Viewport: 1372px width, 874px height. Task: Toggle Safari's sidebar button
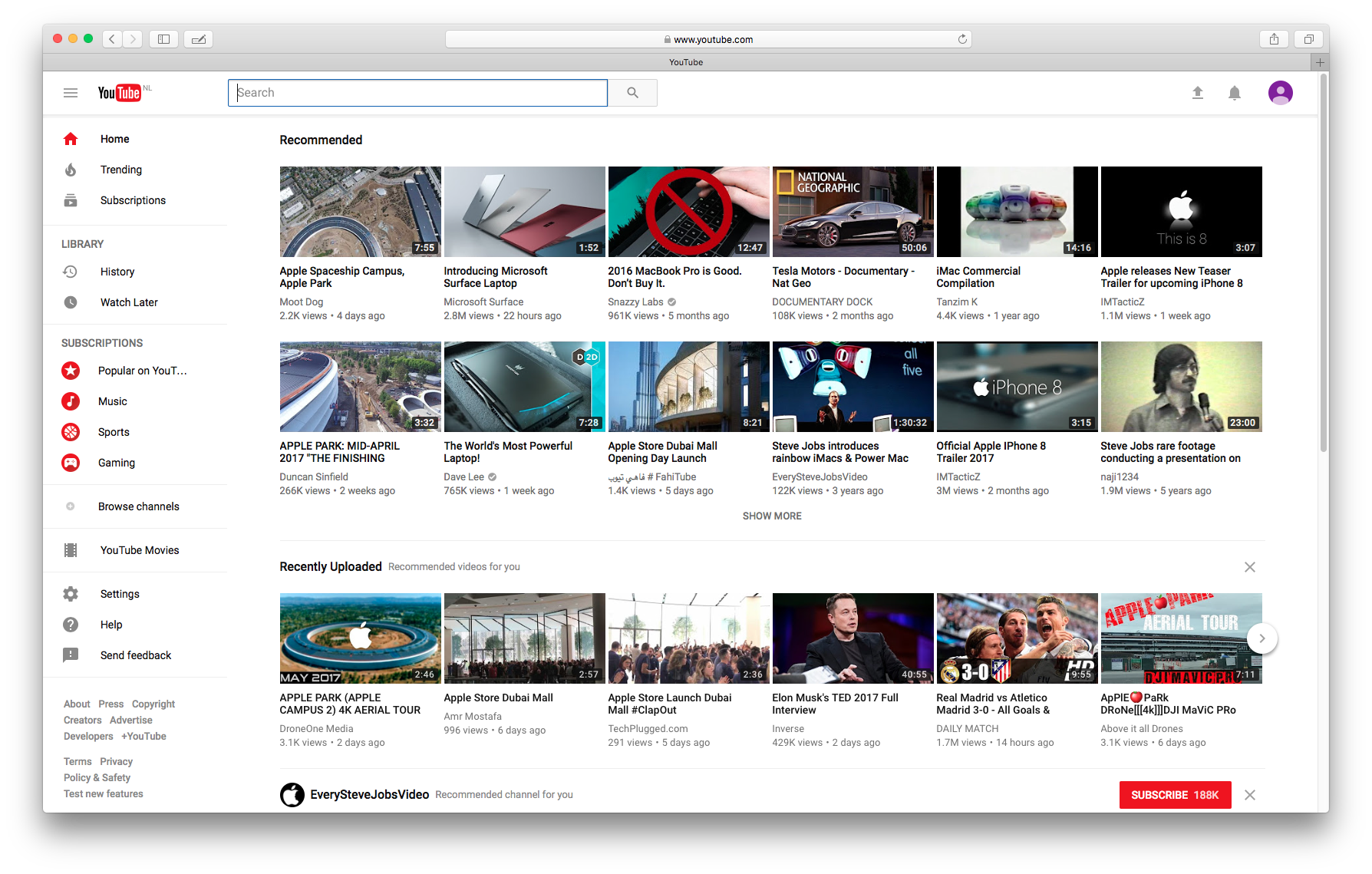click(x=163, y=39)
